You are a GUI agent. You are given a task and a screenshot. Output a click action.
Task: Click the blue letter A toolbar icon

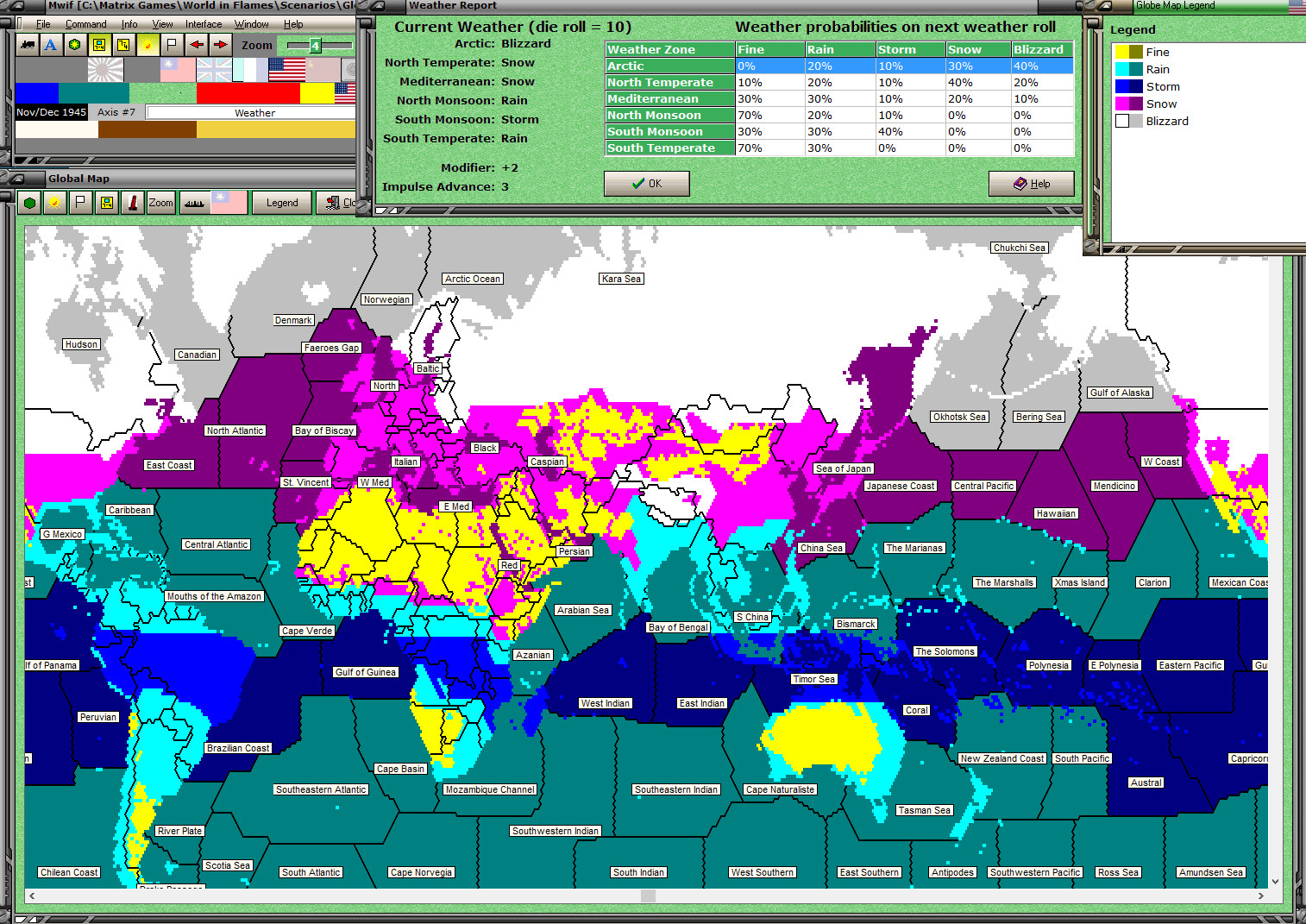coord(51,45)
